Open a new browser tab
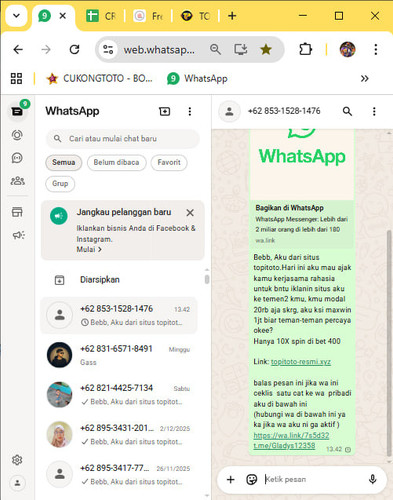Screen dimensions: 393x500 click(232, 16)
